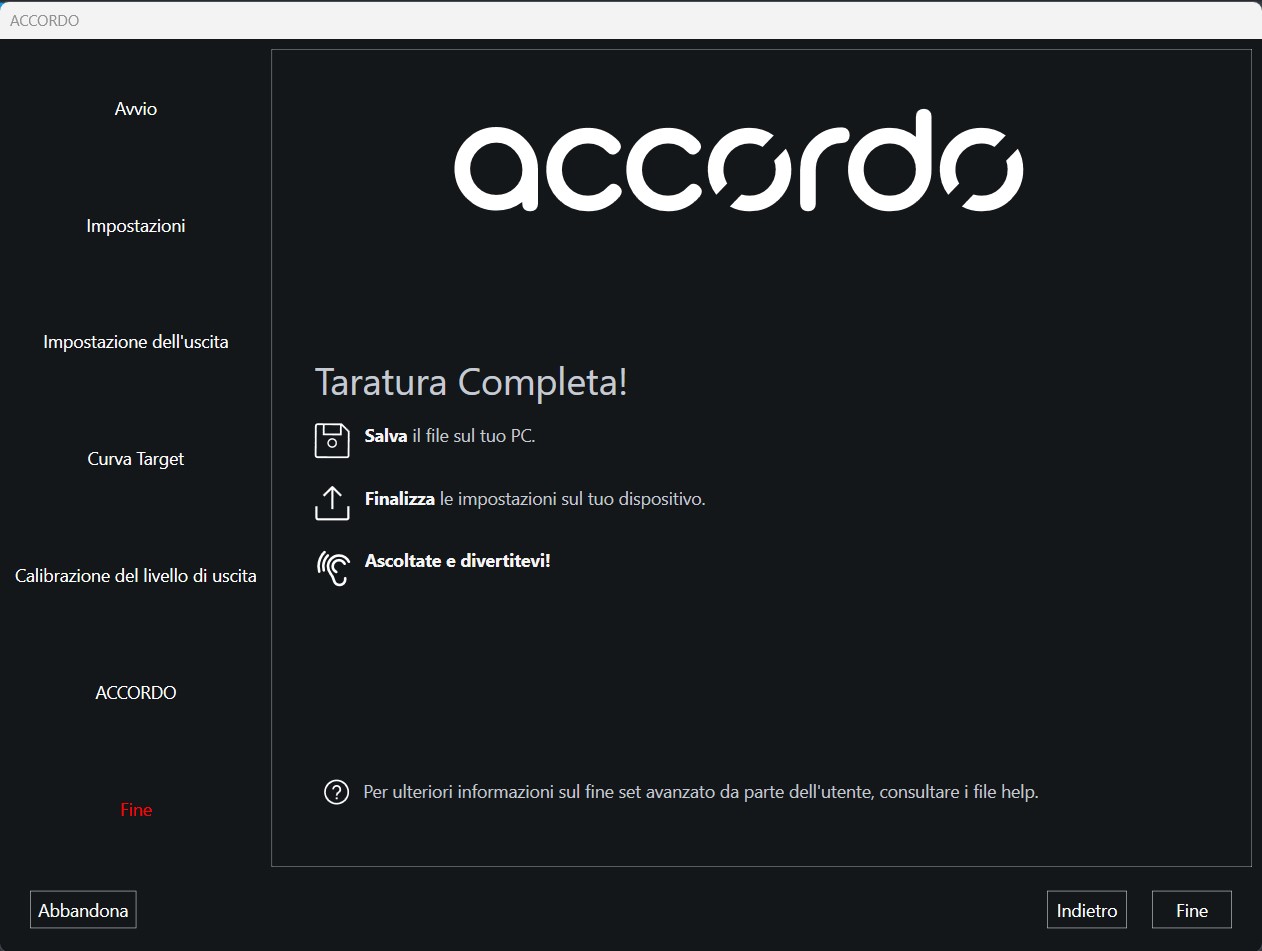The height and width of the screenshot is (951, 1262).
Task: Open Calibrazione del livello di uscita
Action: coord(136,576)
